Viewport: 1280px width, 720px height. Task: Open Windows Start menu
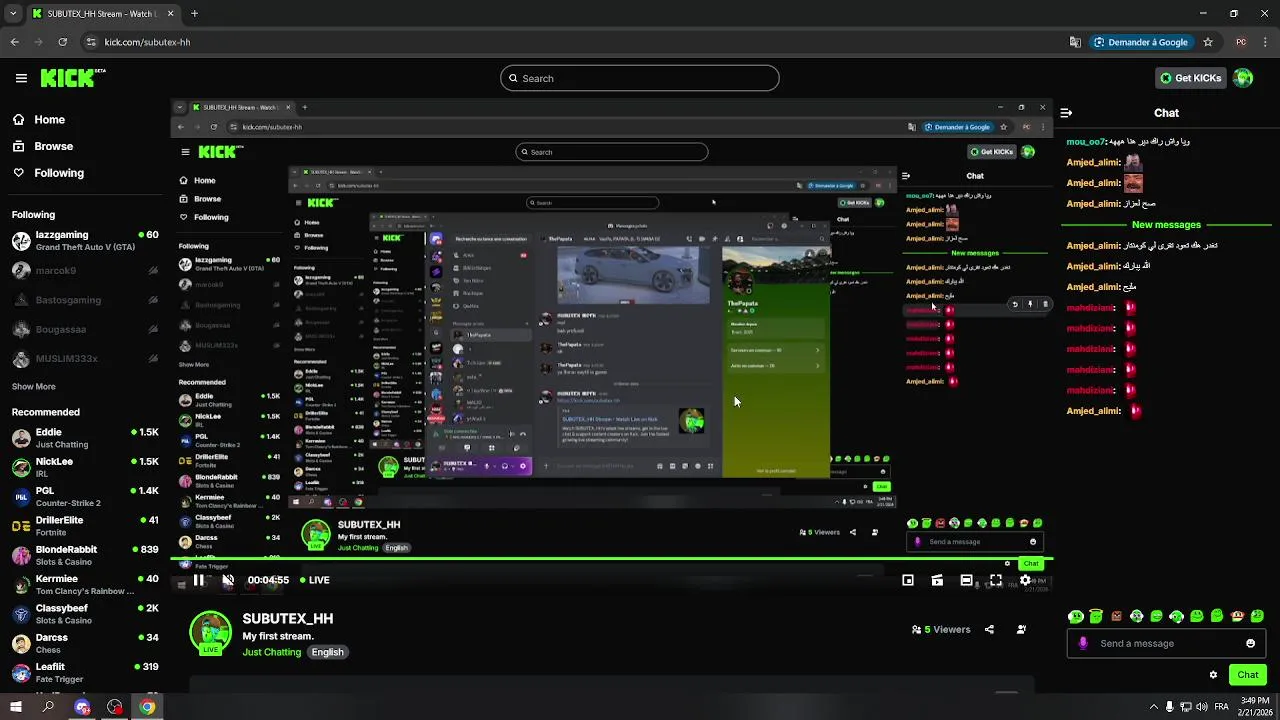[x=15, y=707]
